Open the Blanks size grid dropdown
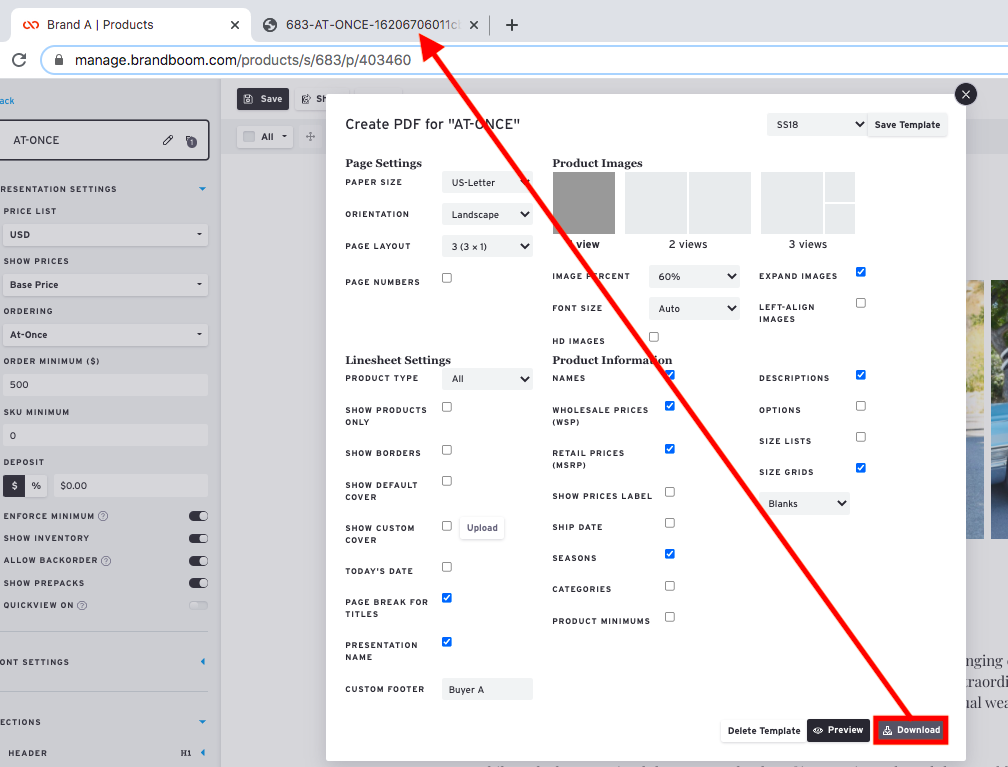The image size is (1008, 767). [804, 503]
